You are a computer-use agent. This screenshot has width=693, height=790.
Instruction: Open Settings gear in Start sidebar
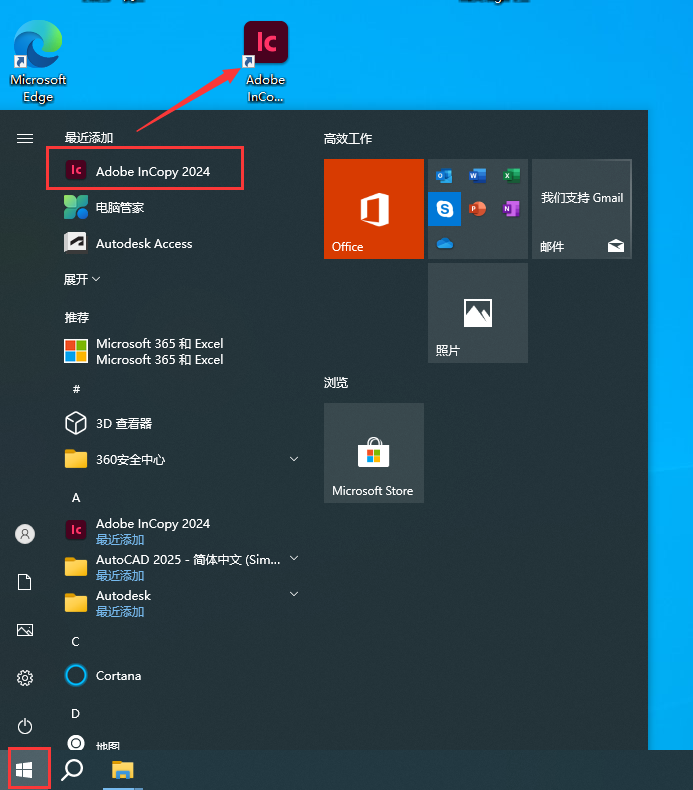coord(25,678)
